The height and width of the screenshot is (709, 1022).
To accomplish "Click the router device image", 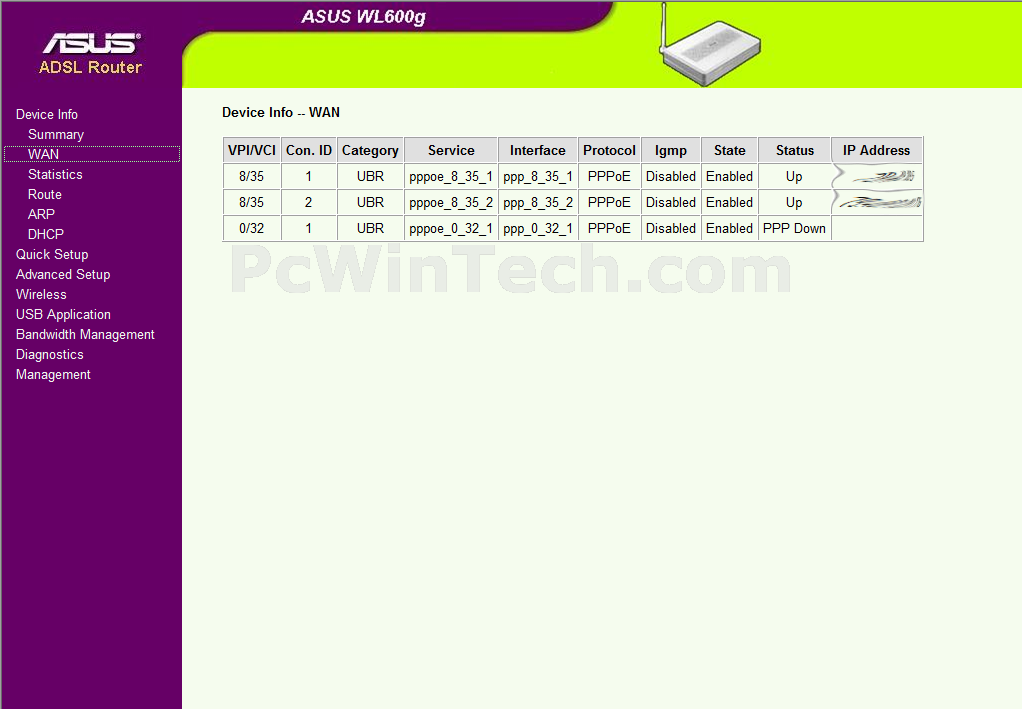I will pyautogui.click(x=710, y=47).
